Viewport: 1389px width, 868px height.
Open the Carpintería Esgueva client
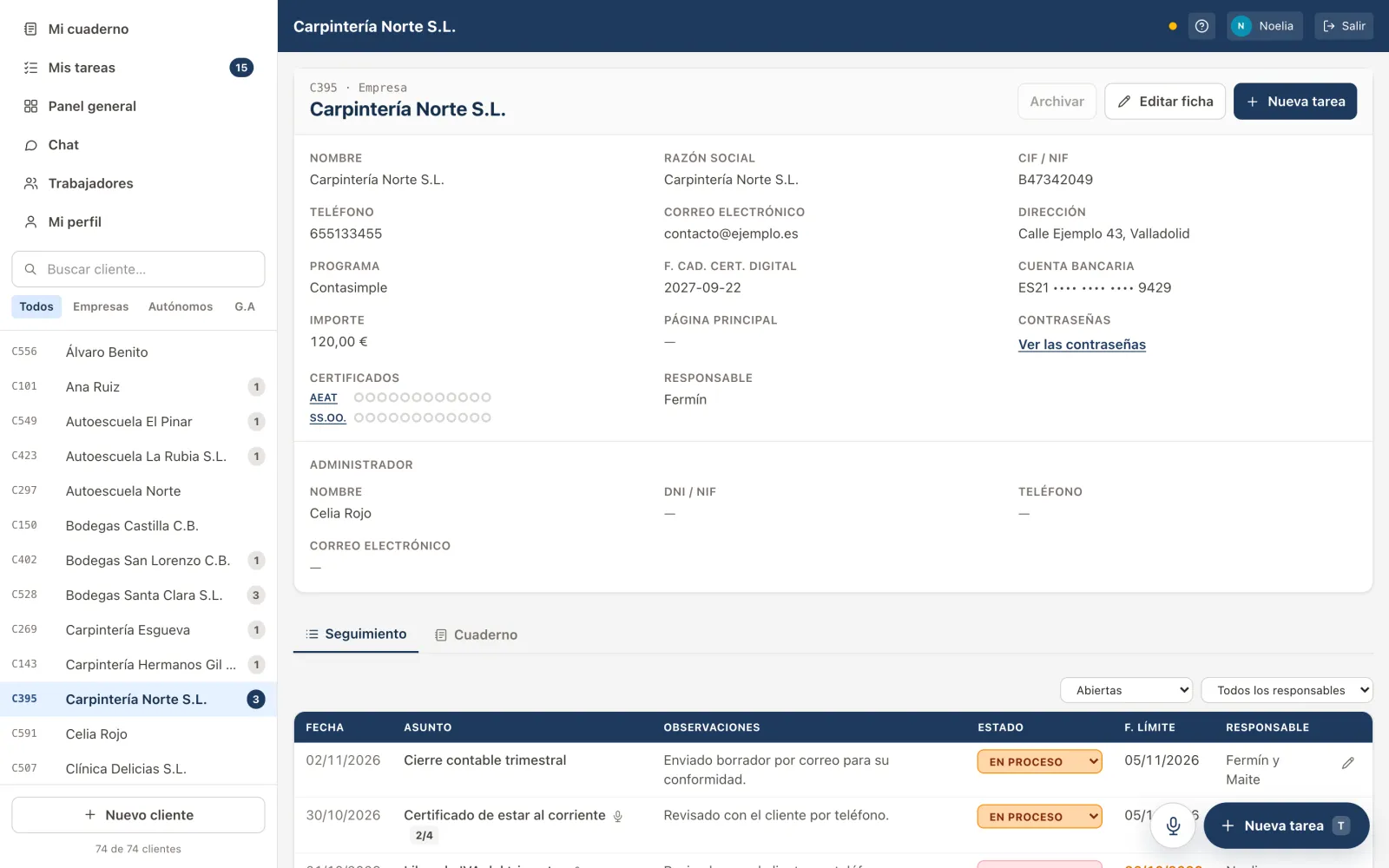coord(139,629)
